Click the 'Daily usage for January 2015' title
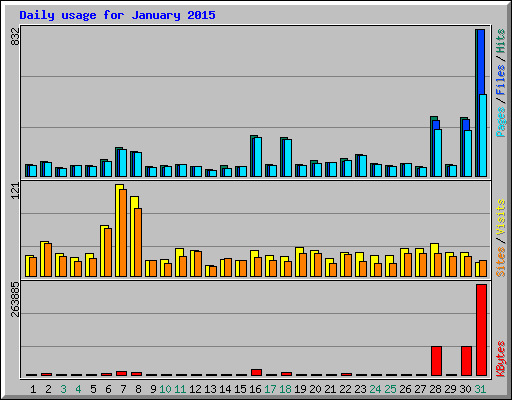Screen dimensions: 512x400 (x=117, y=15)
